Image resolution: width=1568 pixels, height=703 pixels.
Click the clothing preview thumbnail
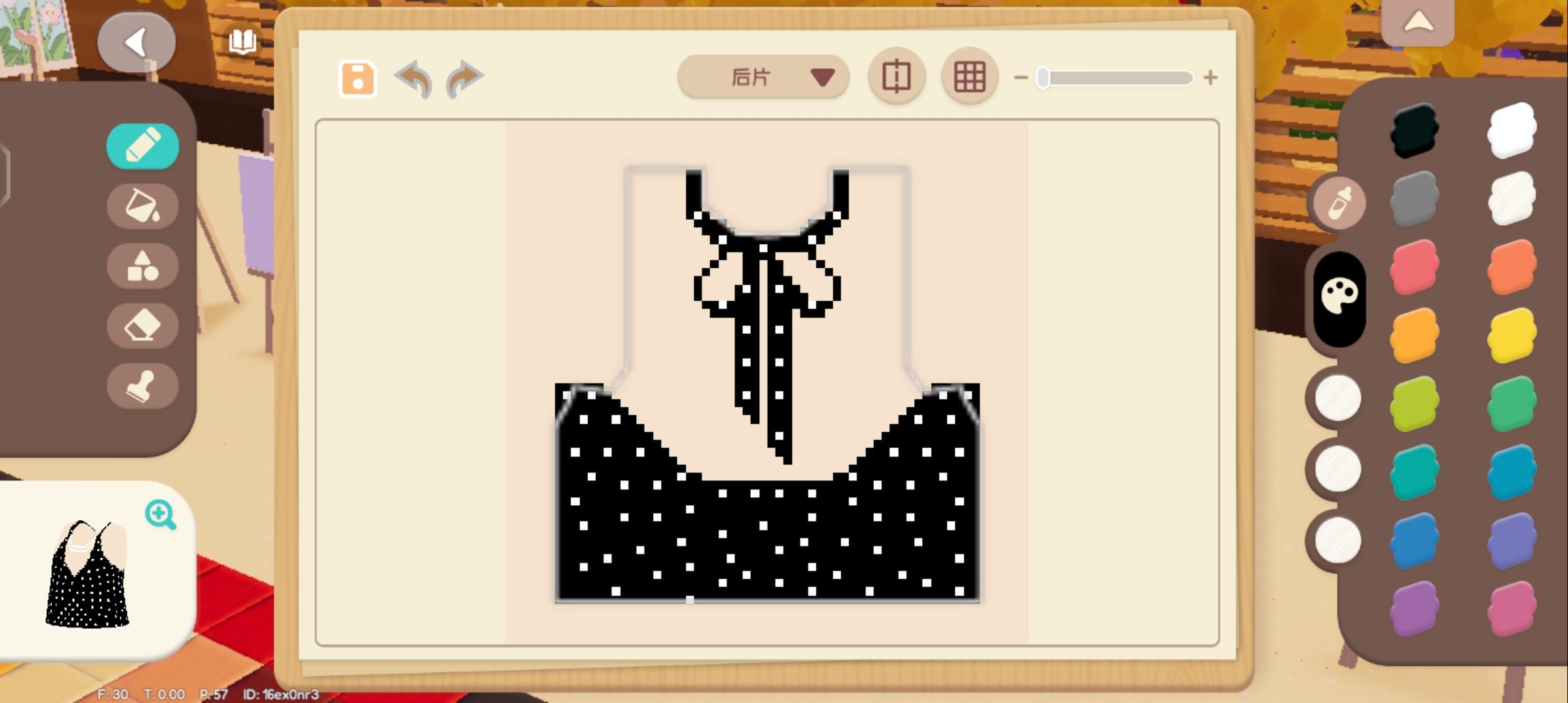88,574
